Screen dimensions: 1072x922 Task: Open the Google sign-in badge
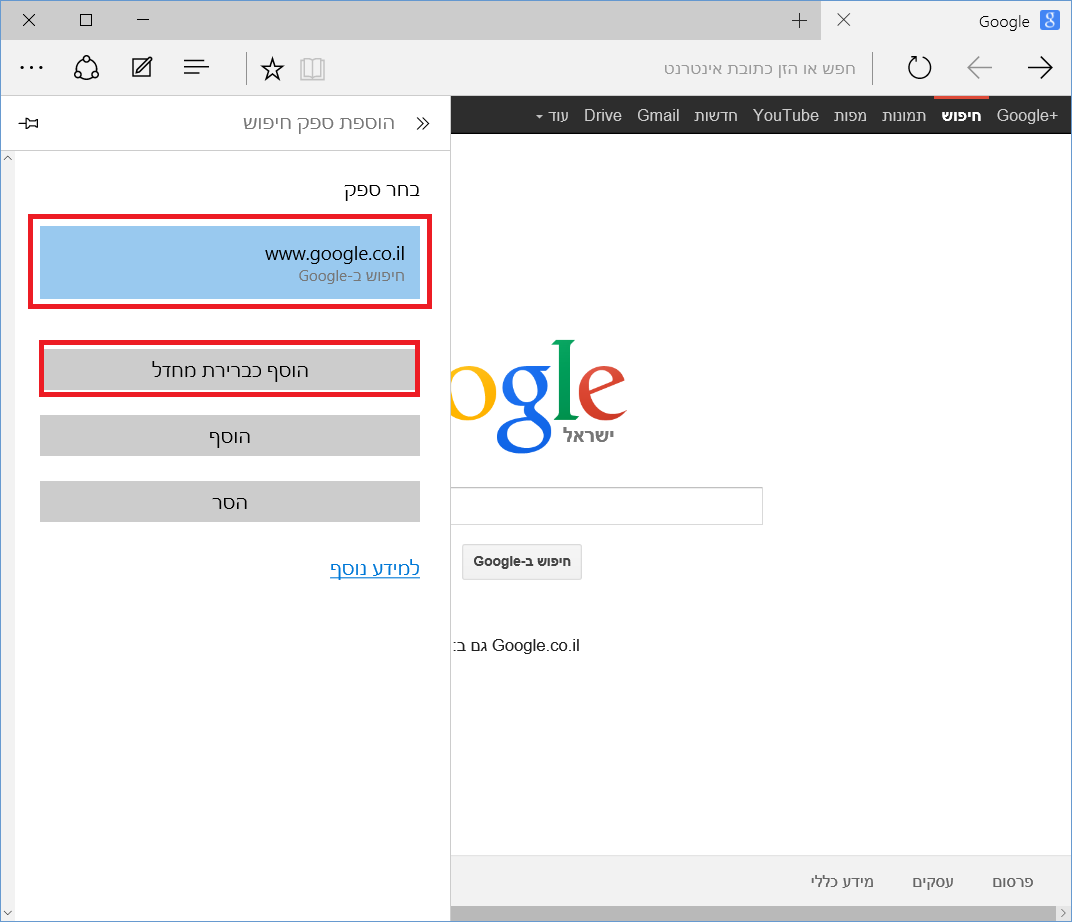(1049, 20)
